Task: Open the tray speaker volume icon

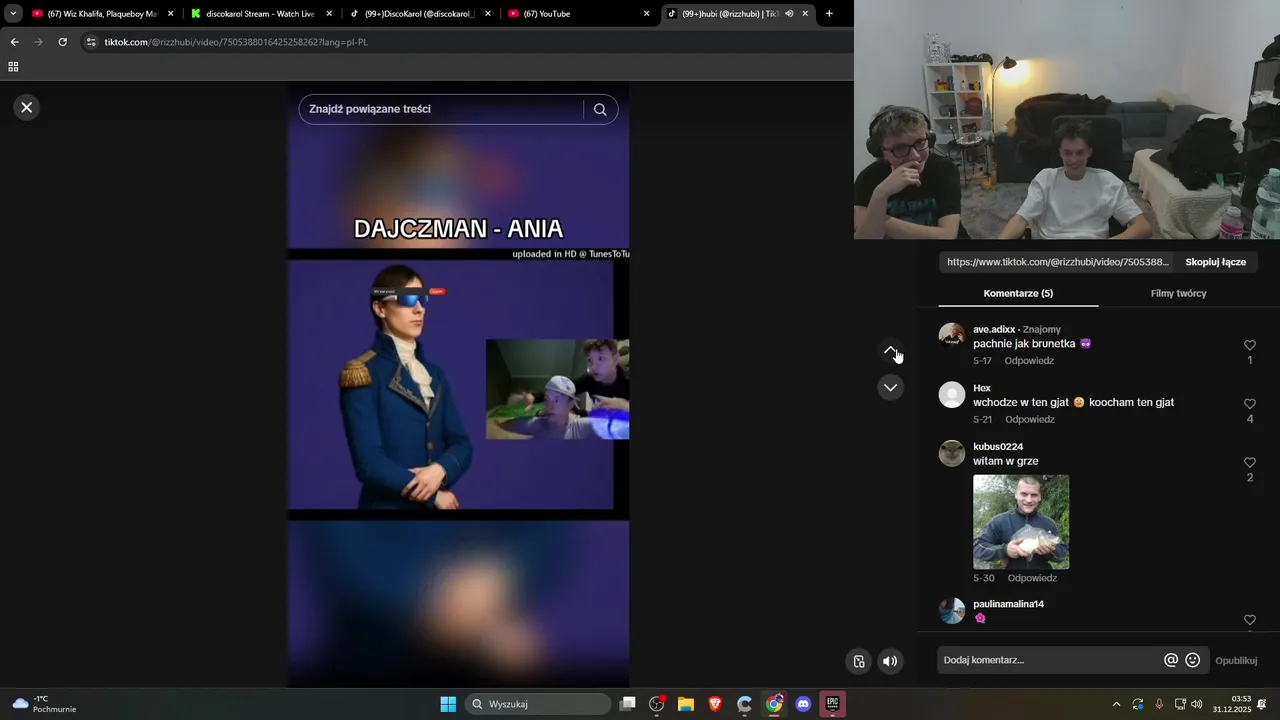Action: (1197, 704)
